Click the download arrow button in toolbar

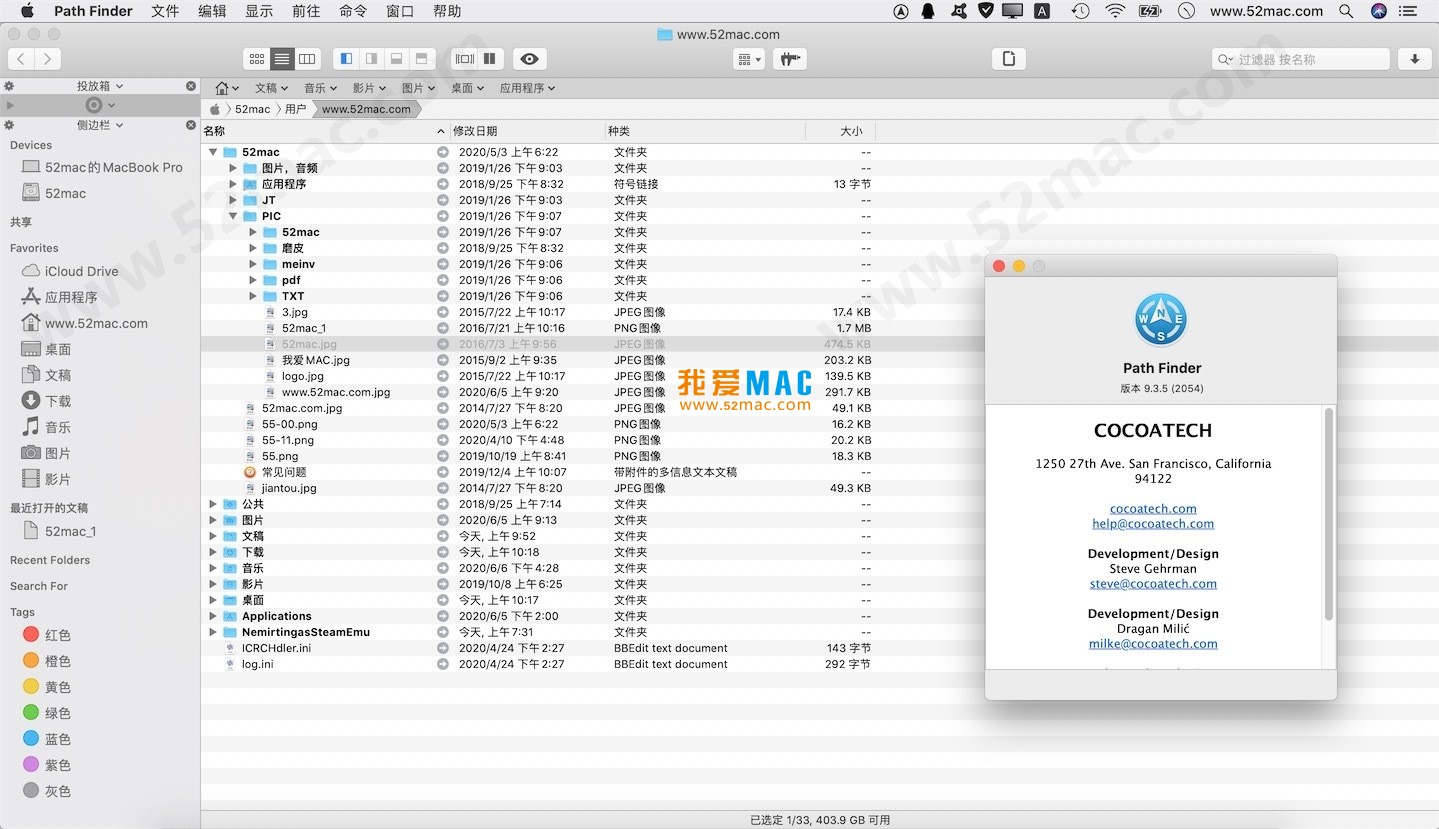tap(1415, 59)
